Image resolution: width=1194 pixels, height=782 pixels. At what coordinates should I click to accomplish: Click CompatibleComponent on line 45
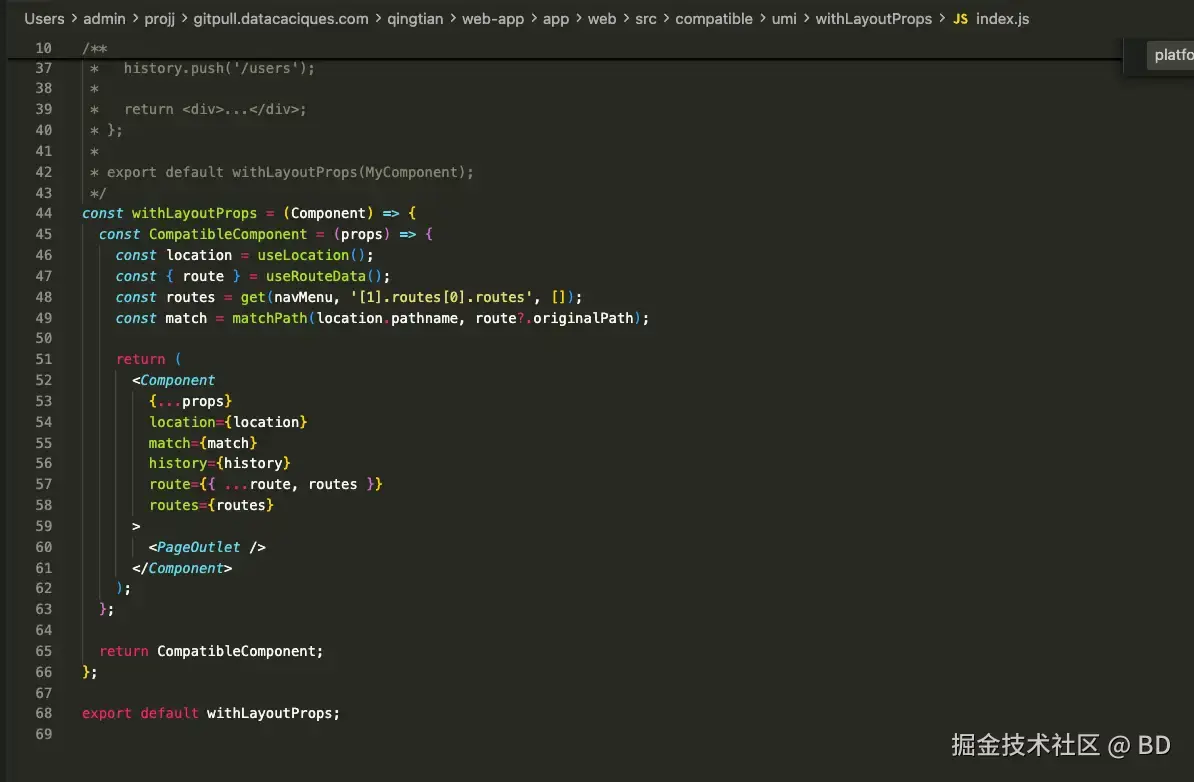click(228, 234)
